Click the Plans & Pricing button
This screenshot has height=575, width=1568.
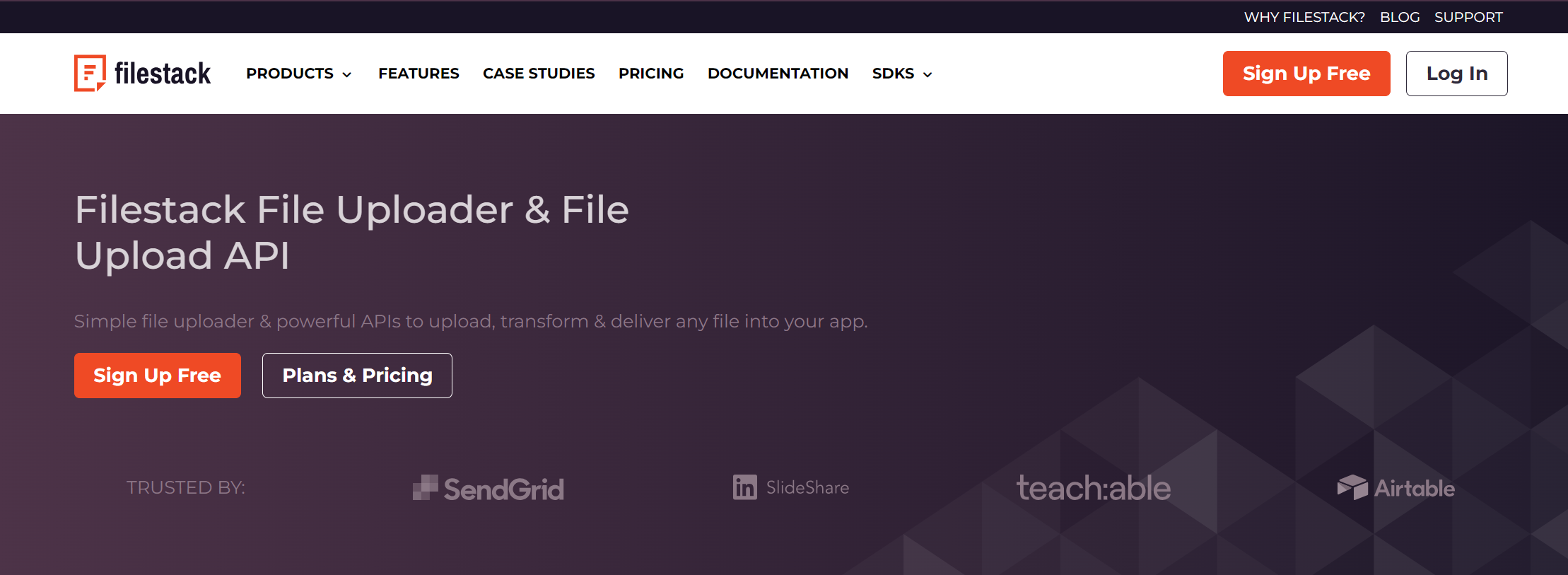(357, 376)
